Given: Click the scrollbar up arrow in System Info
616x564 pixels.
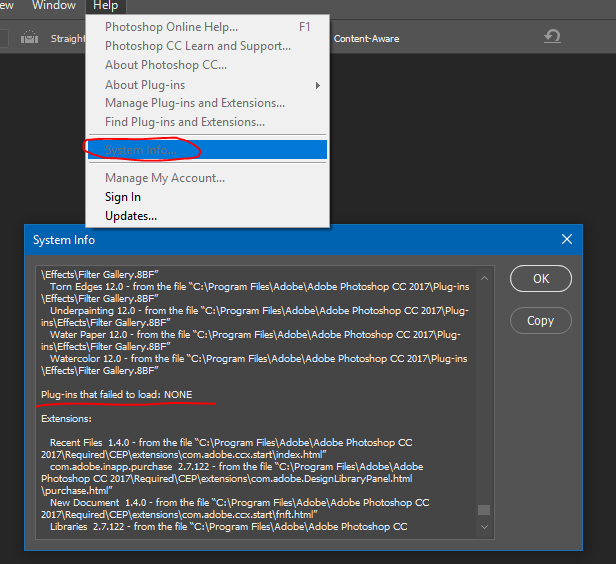Looking at the screenshot, I should (x=484, y=278).
